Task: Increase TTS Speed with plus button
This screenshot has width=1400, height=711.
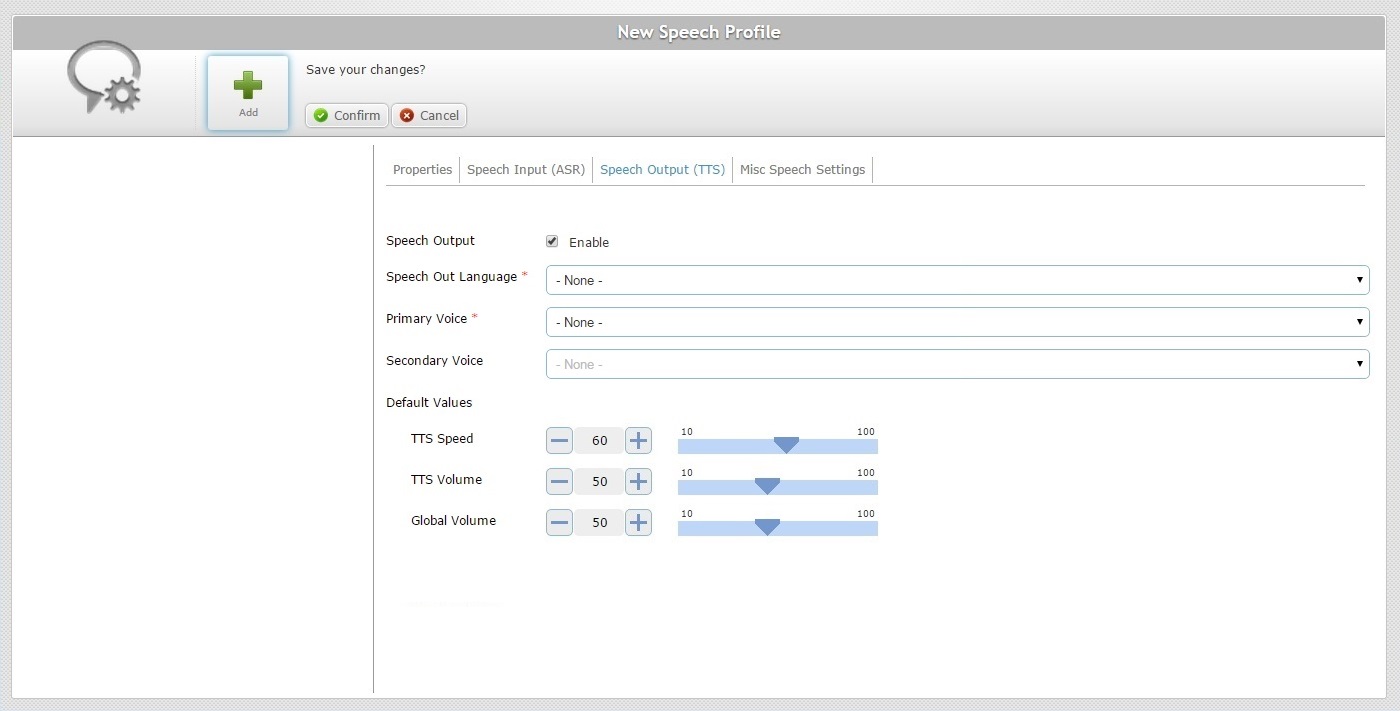Action: pyautogui.click(x=638, y=440)
